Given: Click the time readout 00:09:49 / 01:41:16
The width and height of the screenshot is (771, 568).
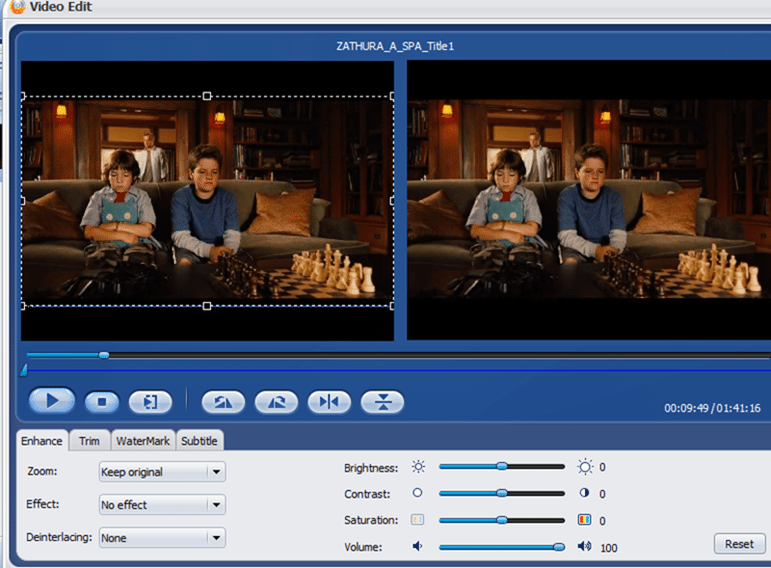Looking at the screenshot, I should [x=712, y=408].
